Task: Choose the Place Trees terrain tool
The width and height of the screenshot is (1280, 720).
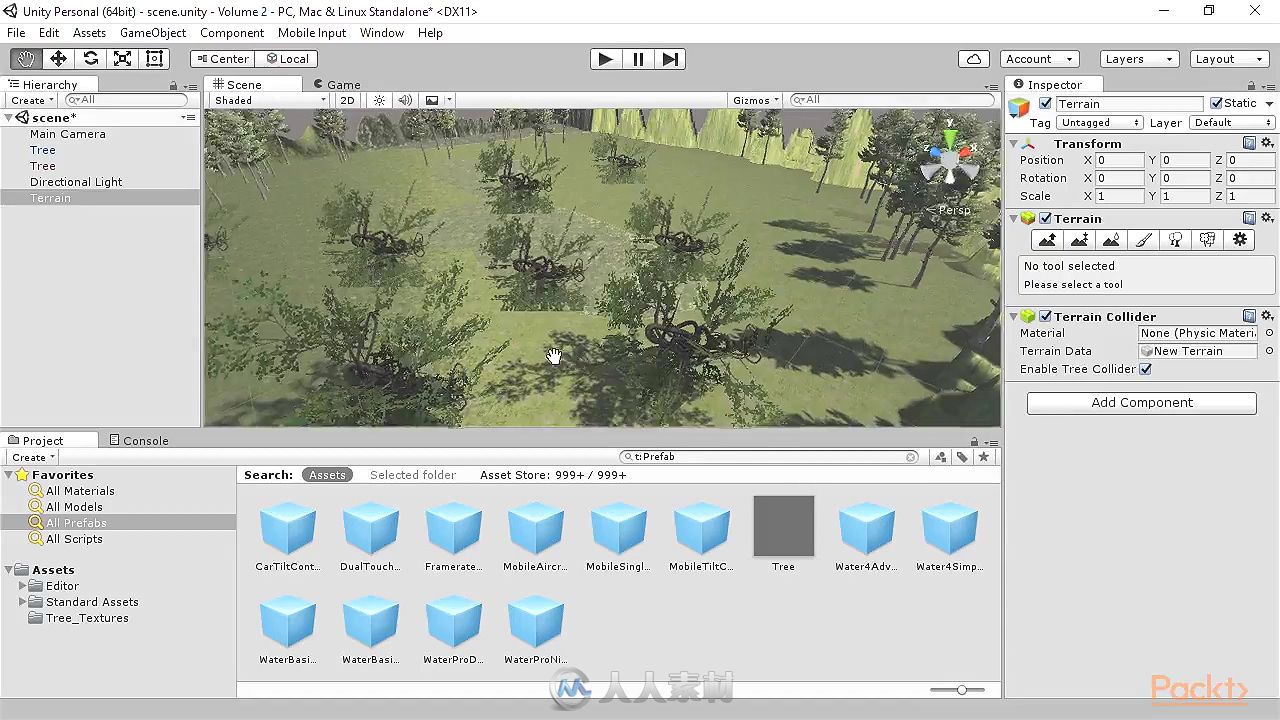Action: click(1175, 240)
